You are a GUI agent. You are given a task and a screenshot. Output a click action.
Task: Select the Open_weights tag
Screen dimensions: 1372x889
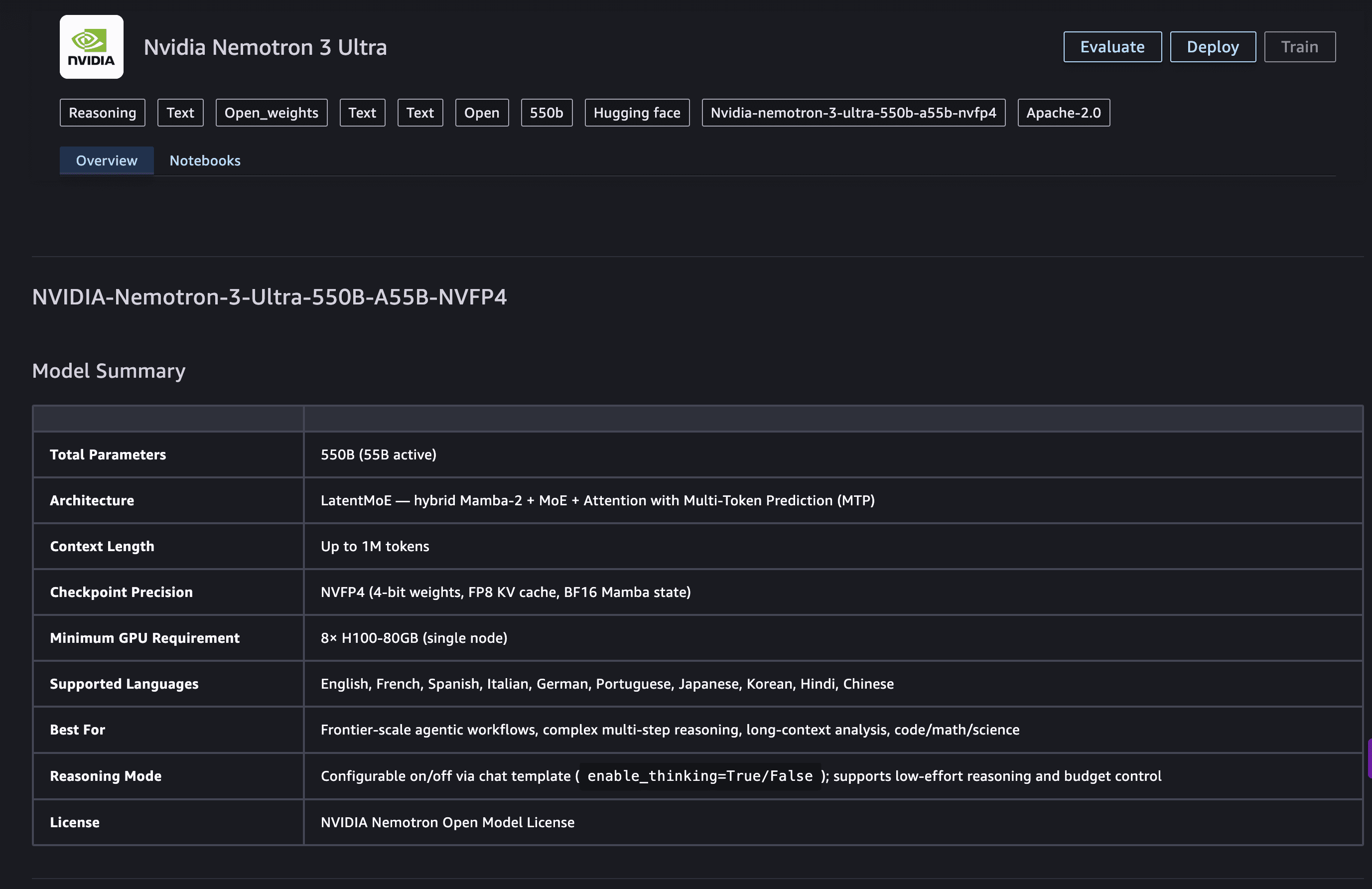coord(272,113)
